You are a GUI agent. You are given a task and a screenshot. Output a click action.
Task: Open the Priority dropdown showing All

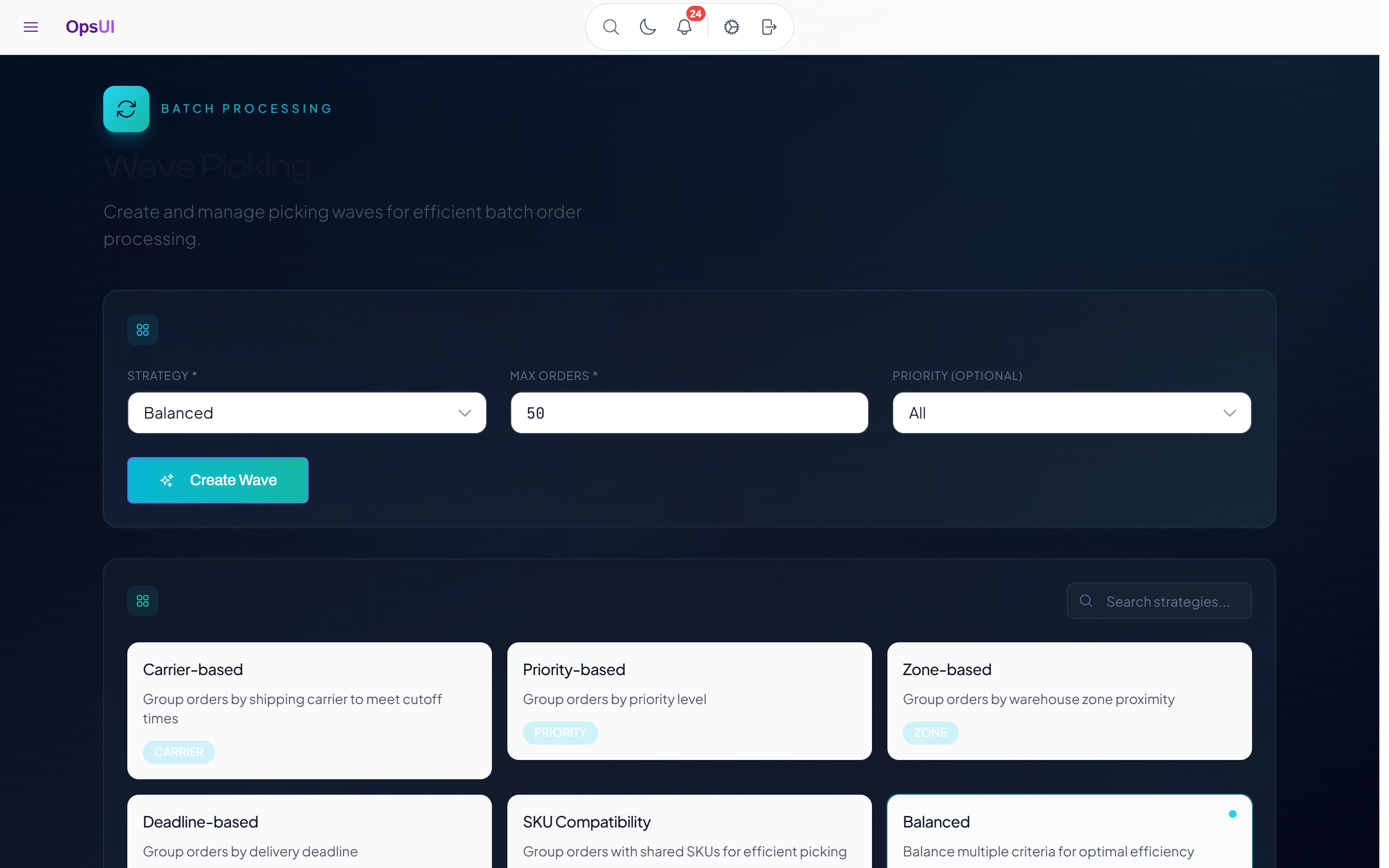[1072, 413]
